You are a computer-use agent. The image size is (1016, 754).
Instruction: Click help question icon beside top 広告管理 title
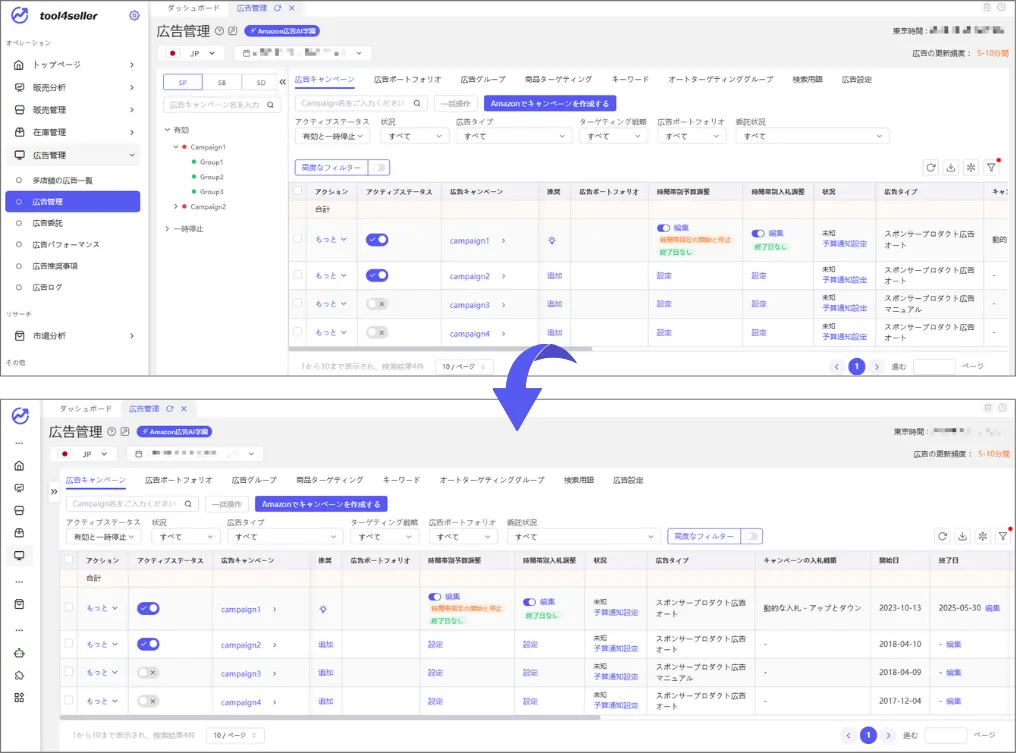tap(219, 30)
